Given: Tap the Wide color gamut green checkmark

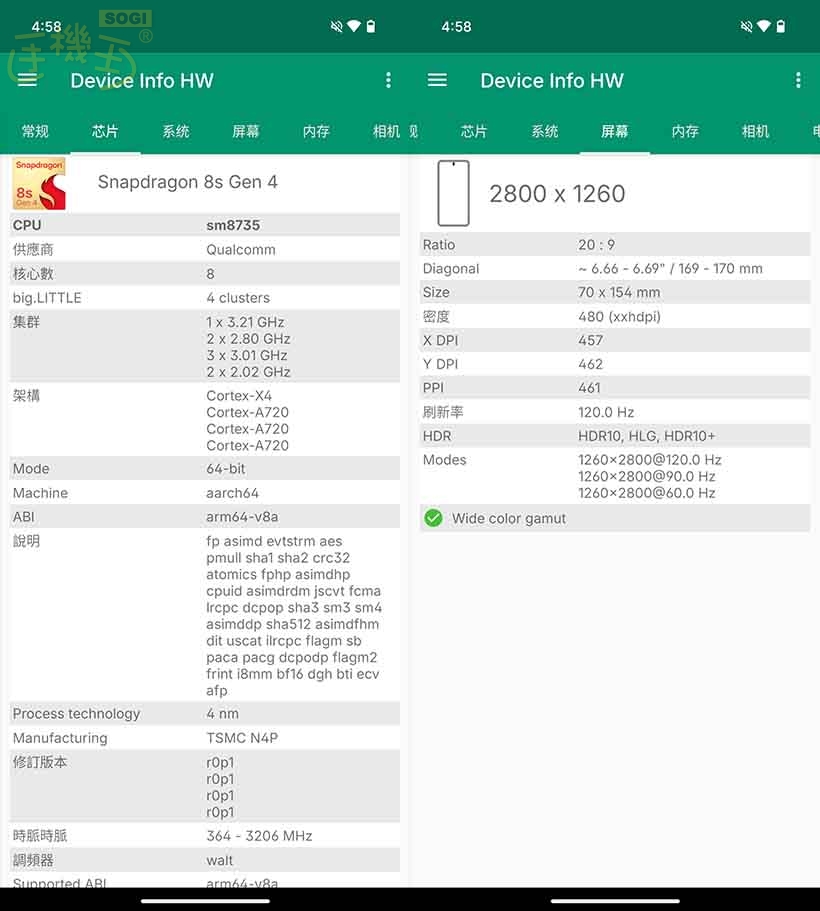Looking at the screenshot, I should 433,518.
